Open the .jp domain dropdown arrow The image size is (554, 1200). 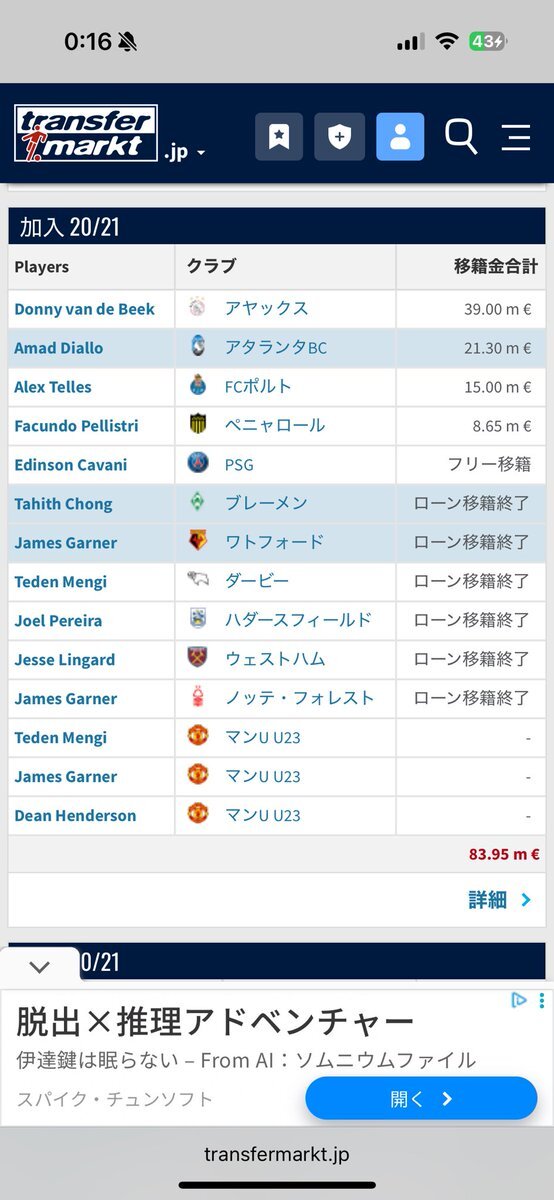[201, 154]
